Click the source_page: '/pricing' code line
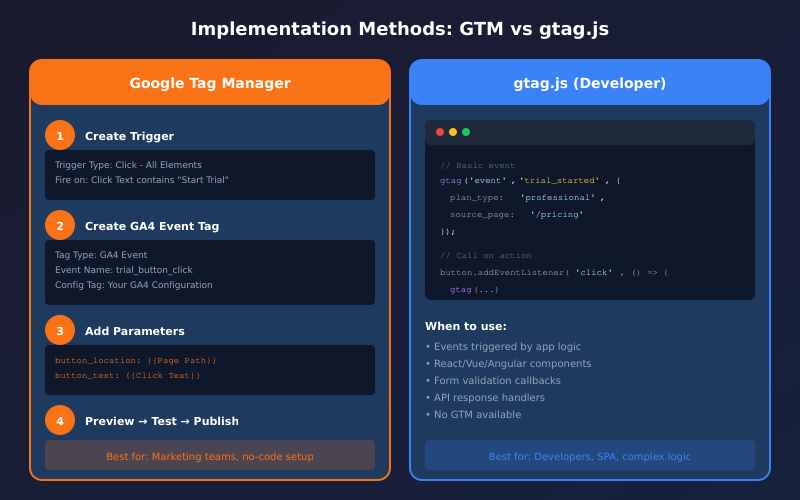The width and height of the screenshot is (800, 500). coord(516,214)
